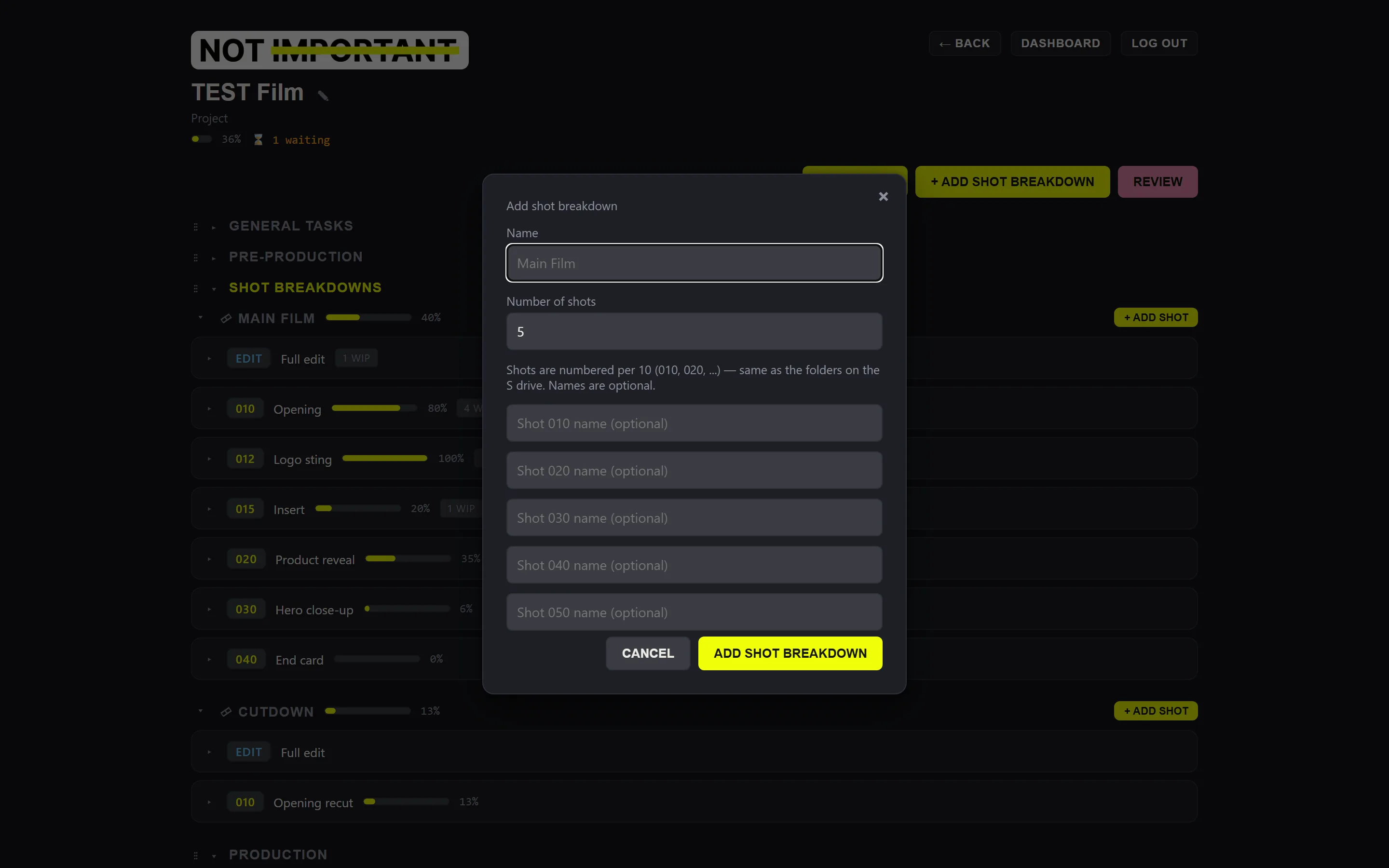The image size is (1389, 868).
Task: Edit the TEST Film project title pencil
Action: point(323,96)
